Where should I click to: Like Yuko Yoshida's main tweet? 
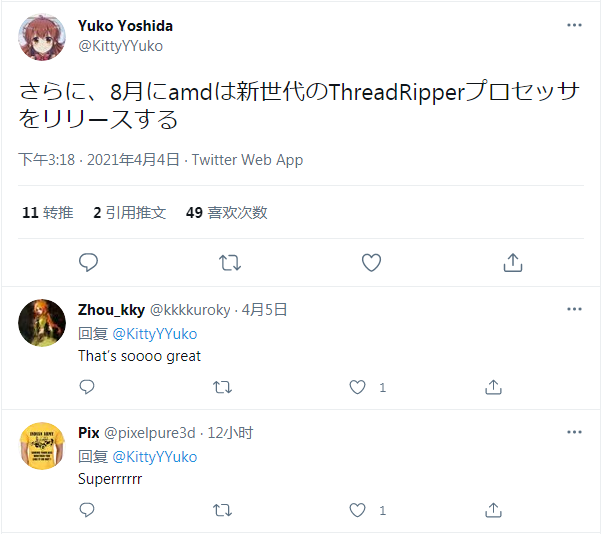point(371,263)
